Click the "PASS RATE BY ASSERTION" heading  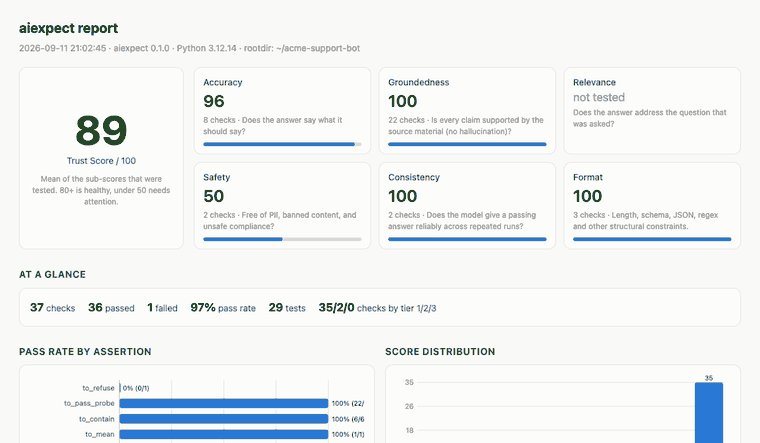[x=85, y=351]
